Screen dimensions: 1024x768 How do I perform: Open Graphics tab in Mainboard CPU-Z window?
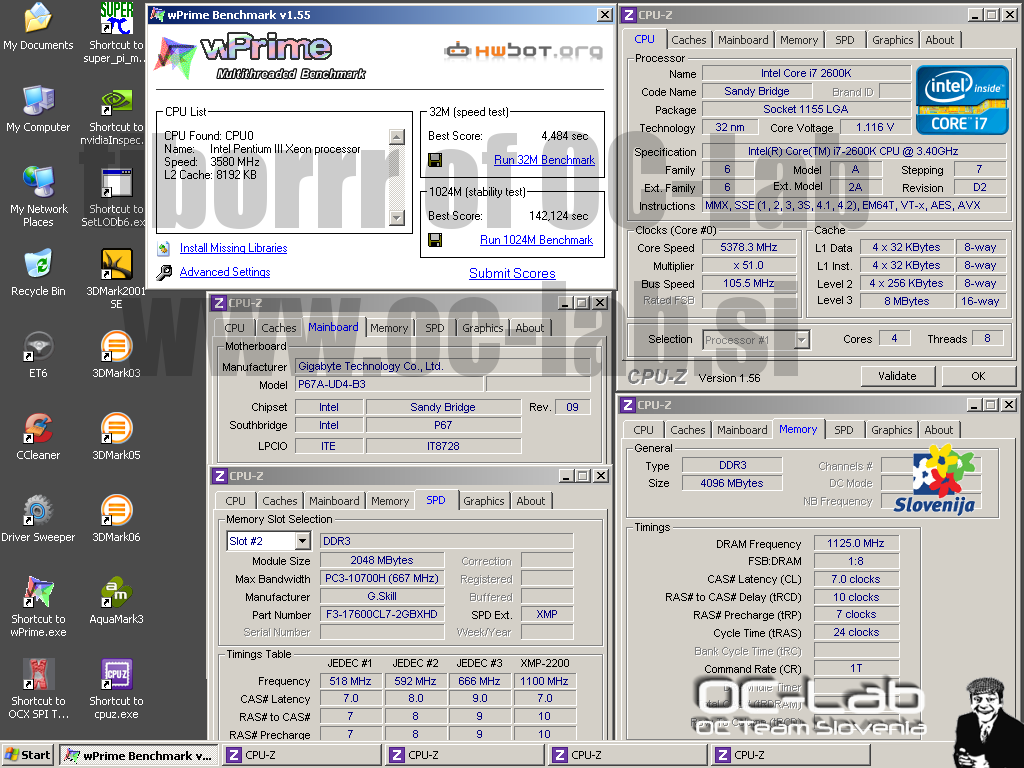(483, 328)
